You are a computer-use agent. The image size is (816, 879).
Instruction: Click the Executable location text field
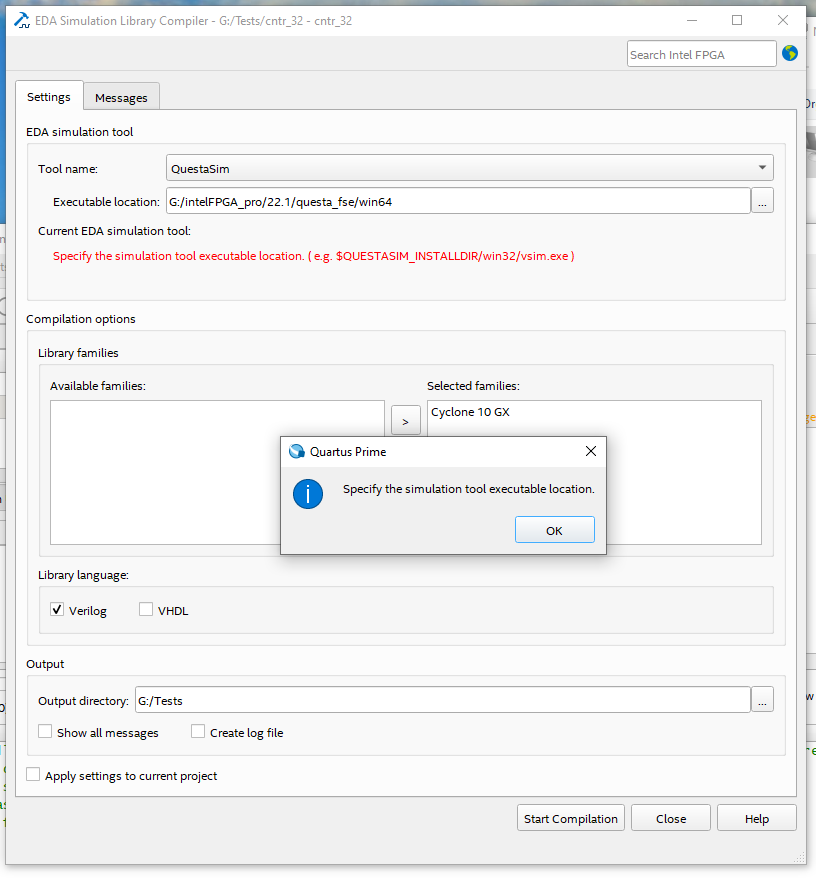[458, 201]
